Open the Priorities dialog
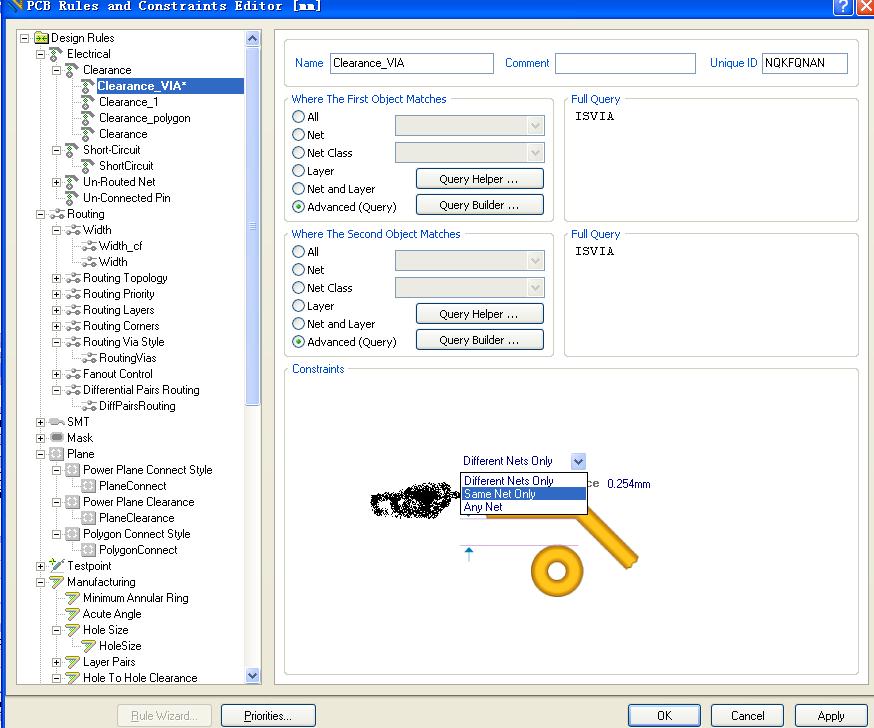The width and height of the screenshot is (874, 728). tap(268, 716)
